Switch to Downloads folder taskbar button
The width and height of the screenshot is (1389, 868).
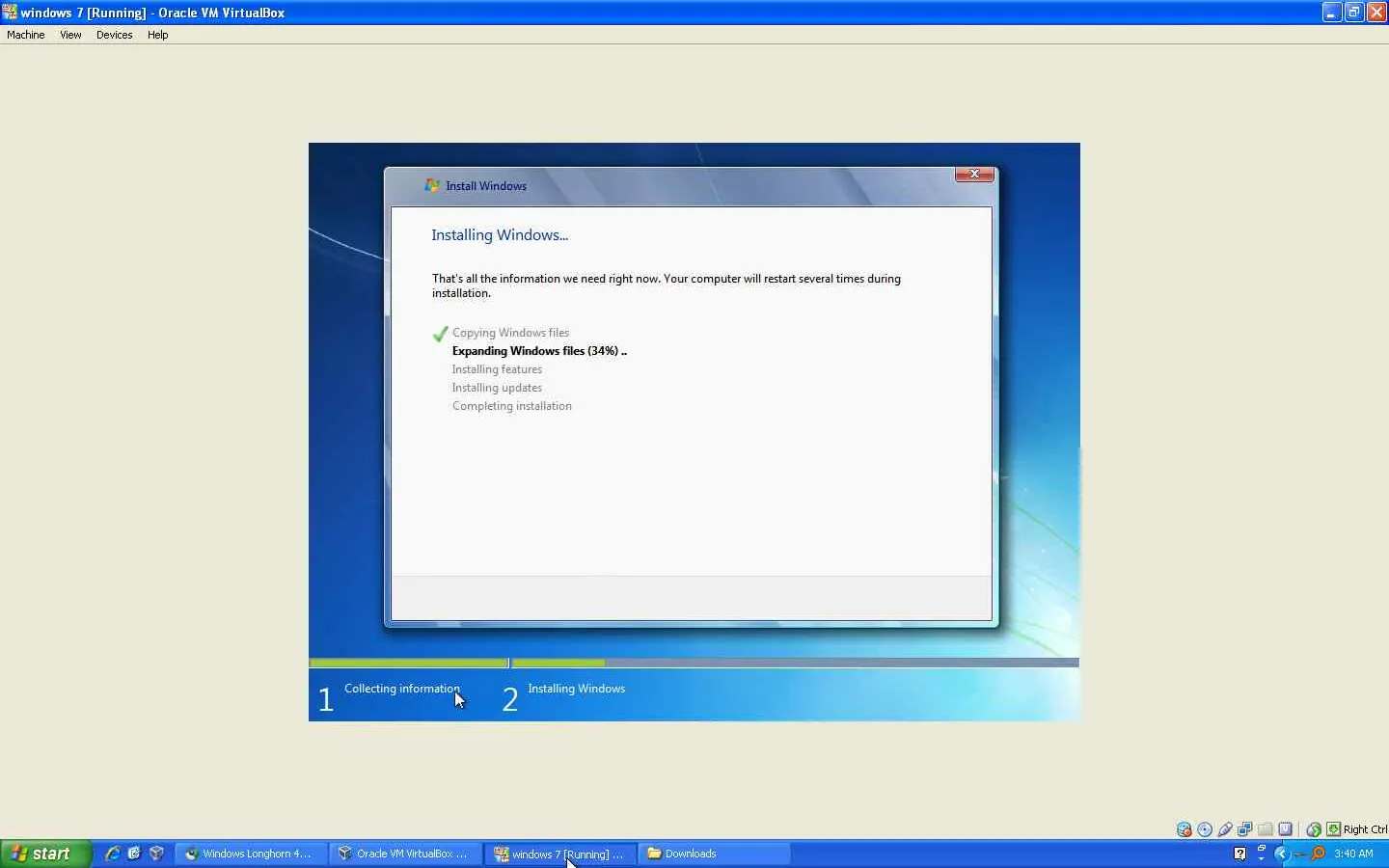pyautogui.click(x=714, y=854)
